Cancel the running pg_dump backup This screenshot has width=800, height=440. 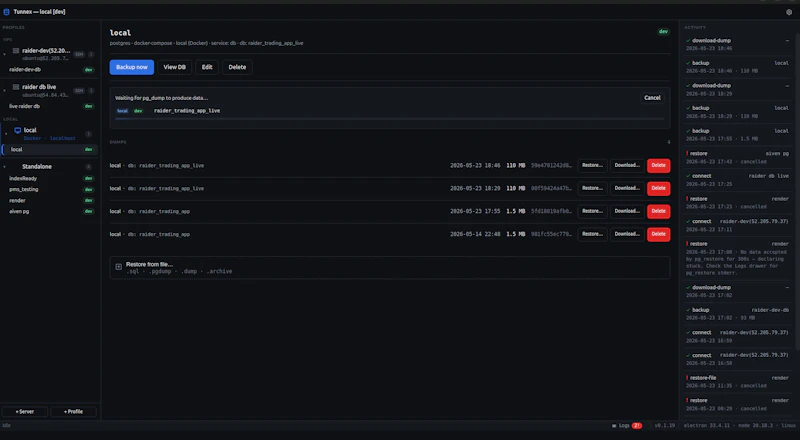652,98
